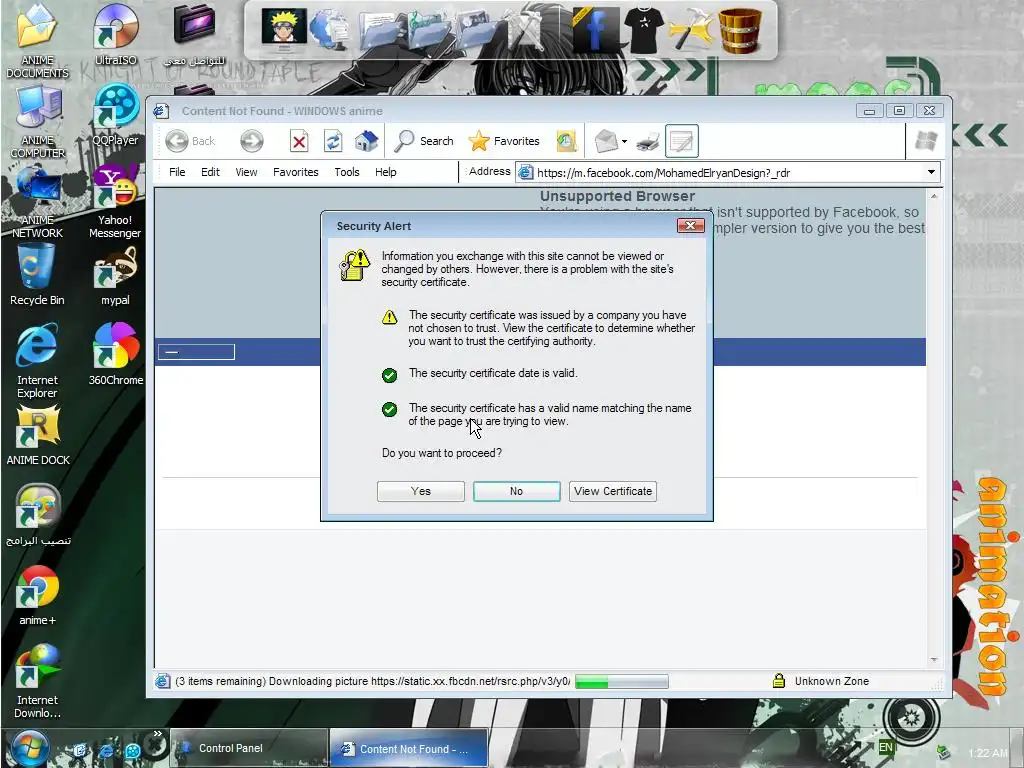
Task: Open QQPlayer desktop shortcut
Action: point(116,115)
